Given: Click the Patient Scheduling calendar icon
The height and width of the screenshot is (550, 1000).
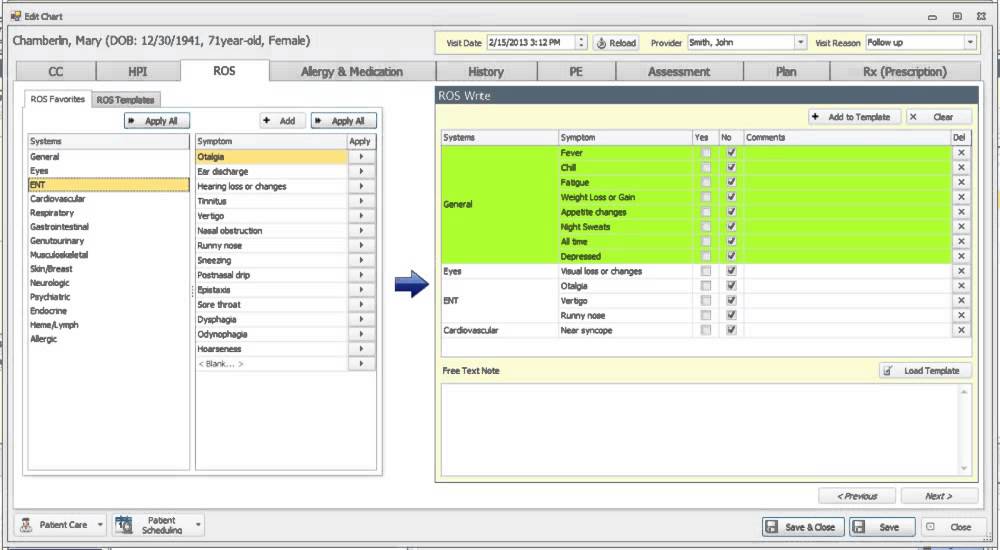Looking at the screenshot, I should tap(124, 524).
